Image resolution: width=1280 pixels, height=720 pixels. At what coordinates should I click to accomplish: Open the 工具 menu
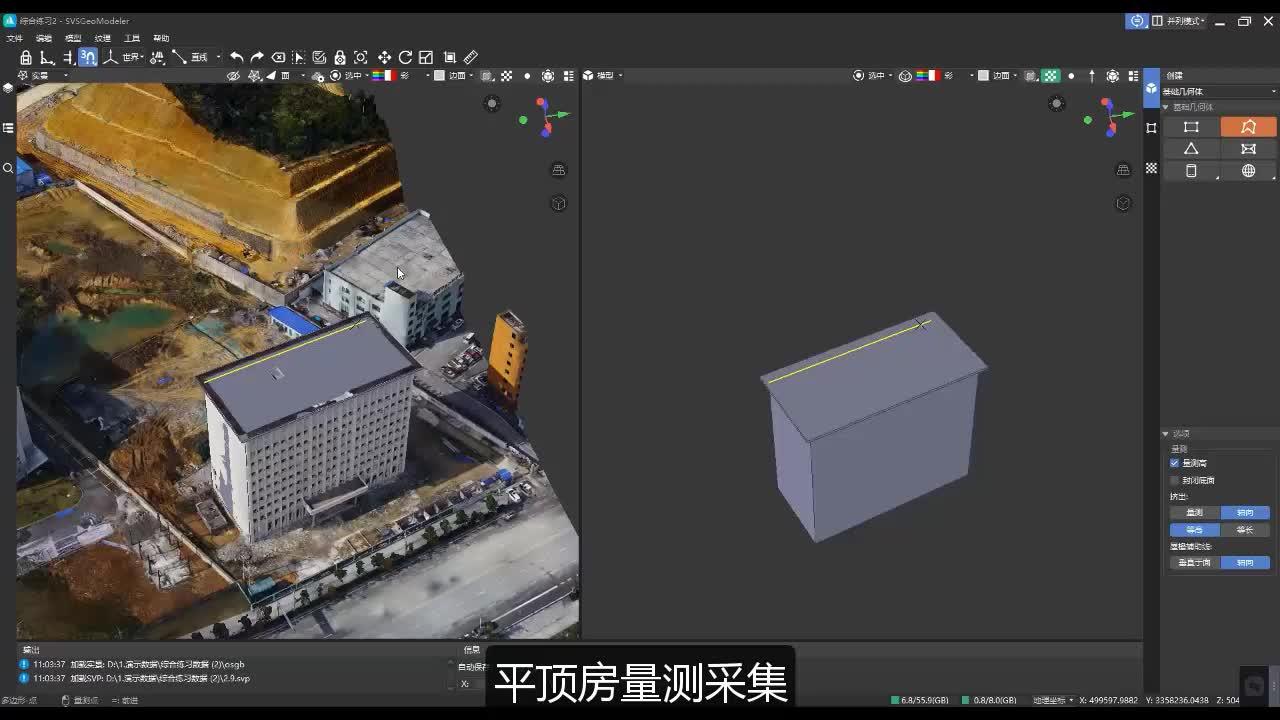click(133, 37)
